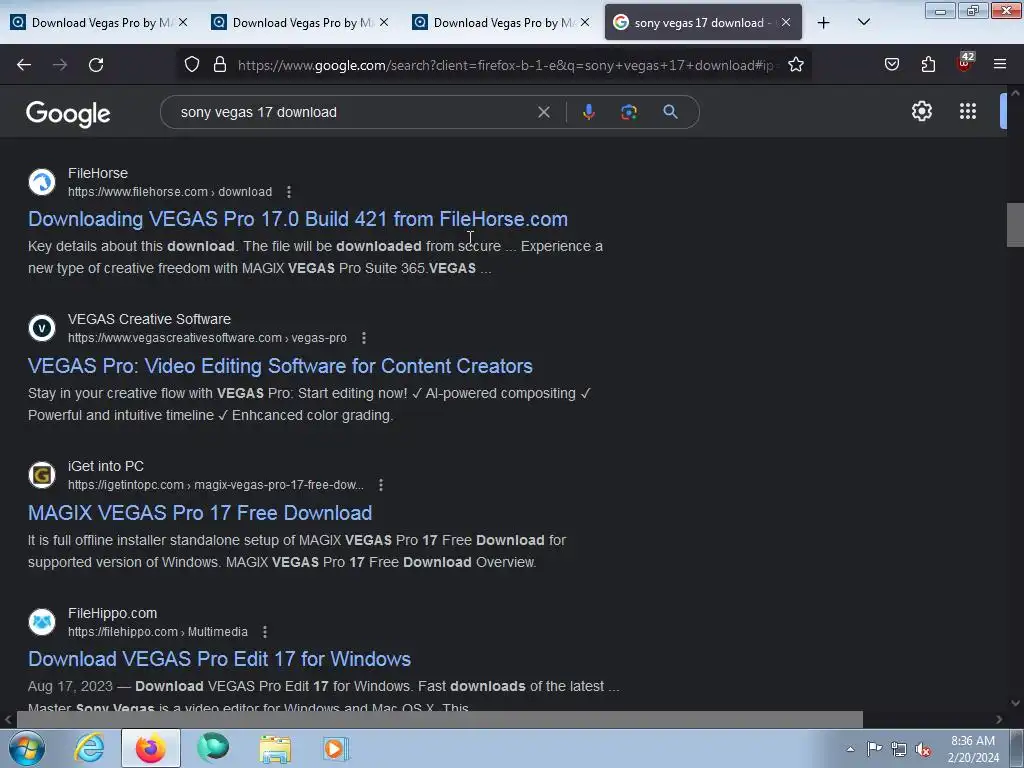Open the Google apps grid icon
1024x768 pixels.
tap(968, 112)
